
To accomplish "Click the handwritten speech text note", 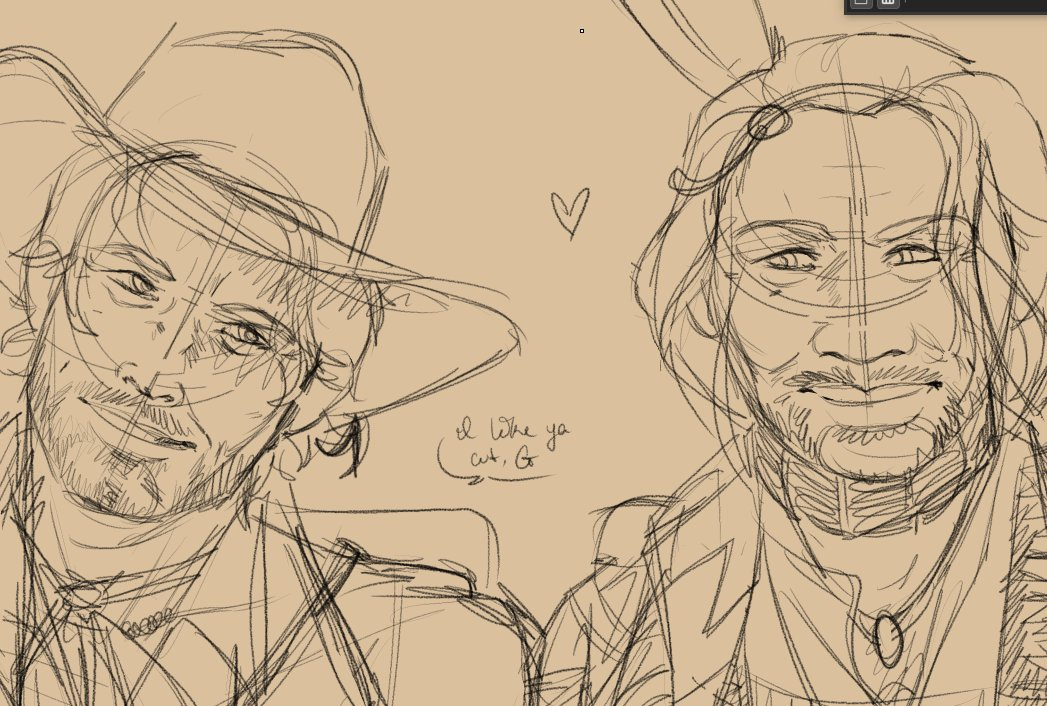I will 509,447.
